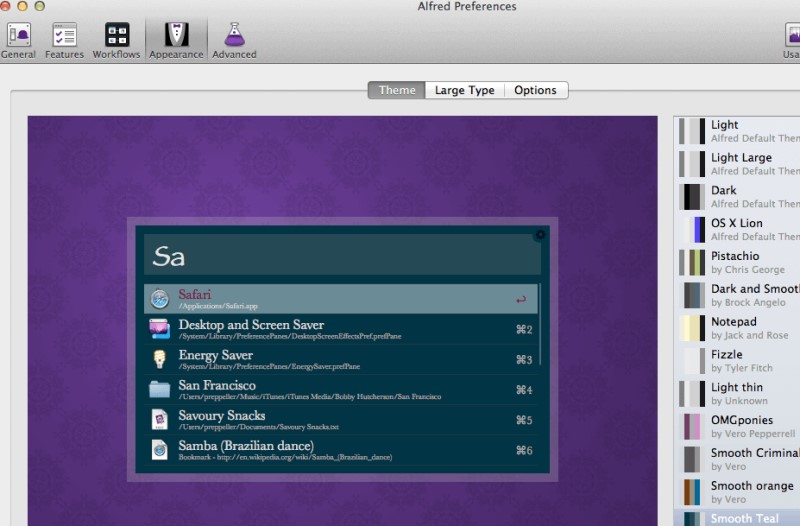Switch to the Large Type tab
This screenshot has width=800, height=526.
coord(464,90)
